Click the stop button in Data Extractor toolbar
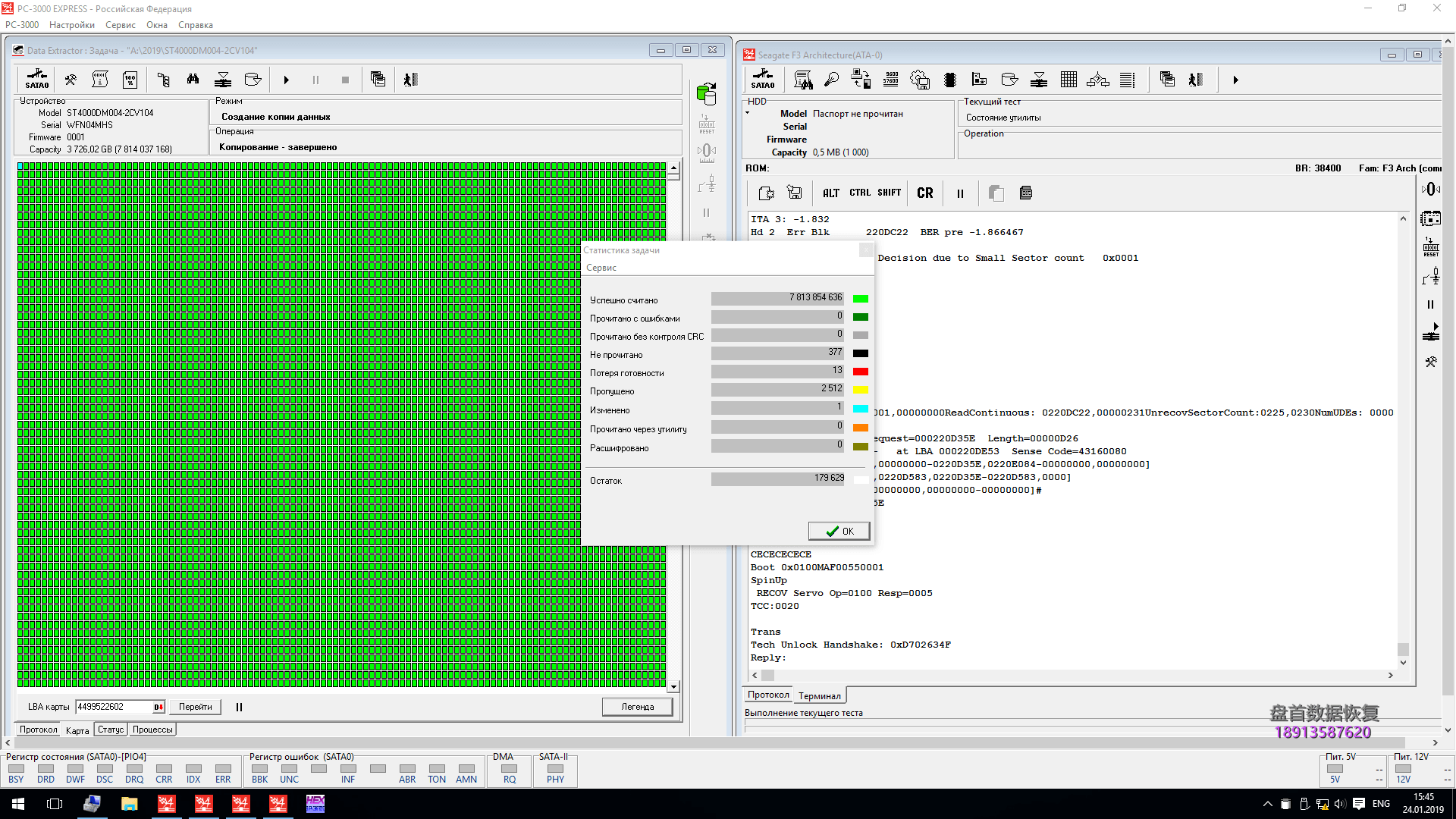Viewport: 1456px width, 819px height. point(345,80)
